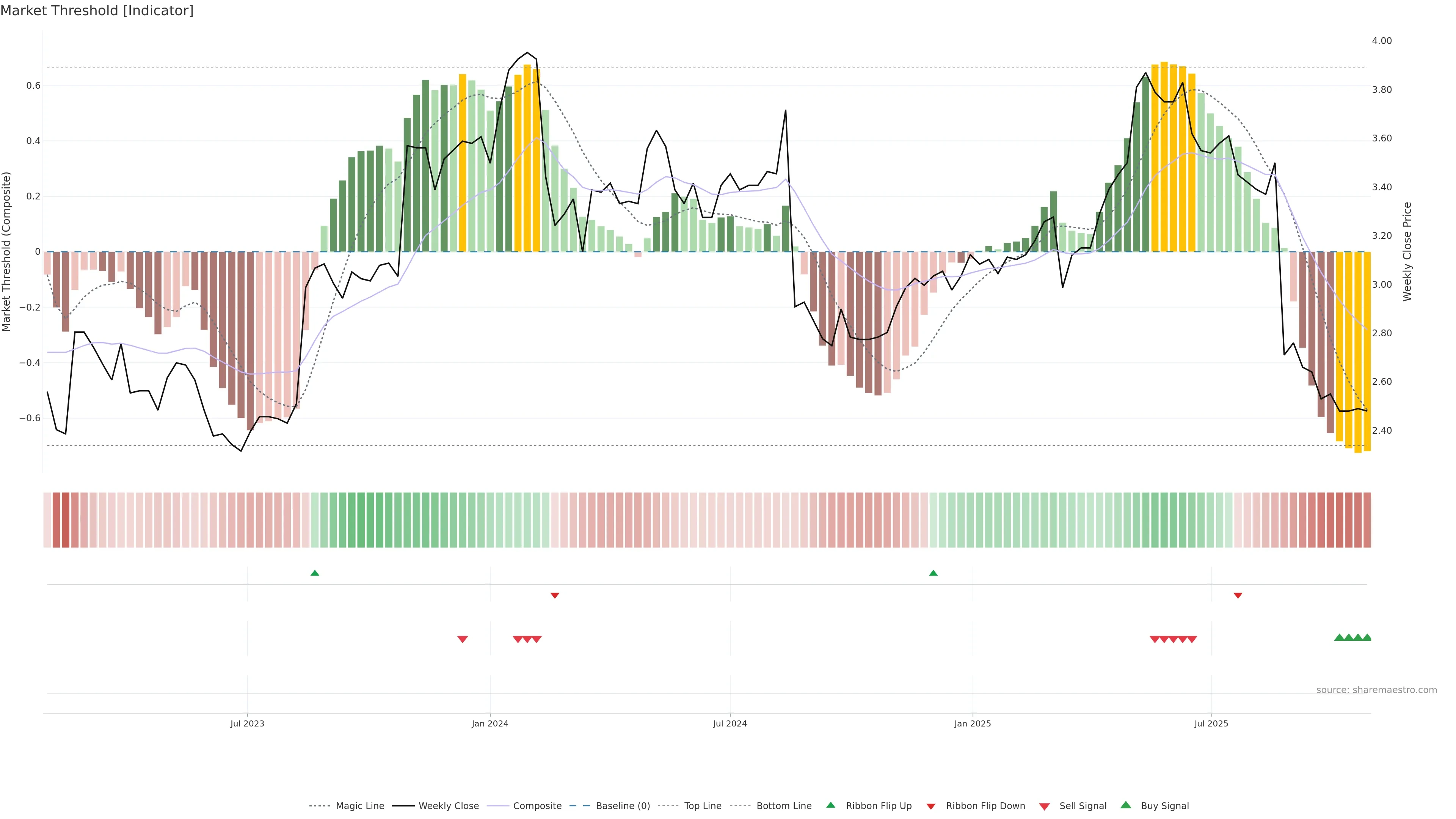Click the Ribbon Flip Up legend triangle
The image size is (1456, 819).
coord(830,805)
